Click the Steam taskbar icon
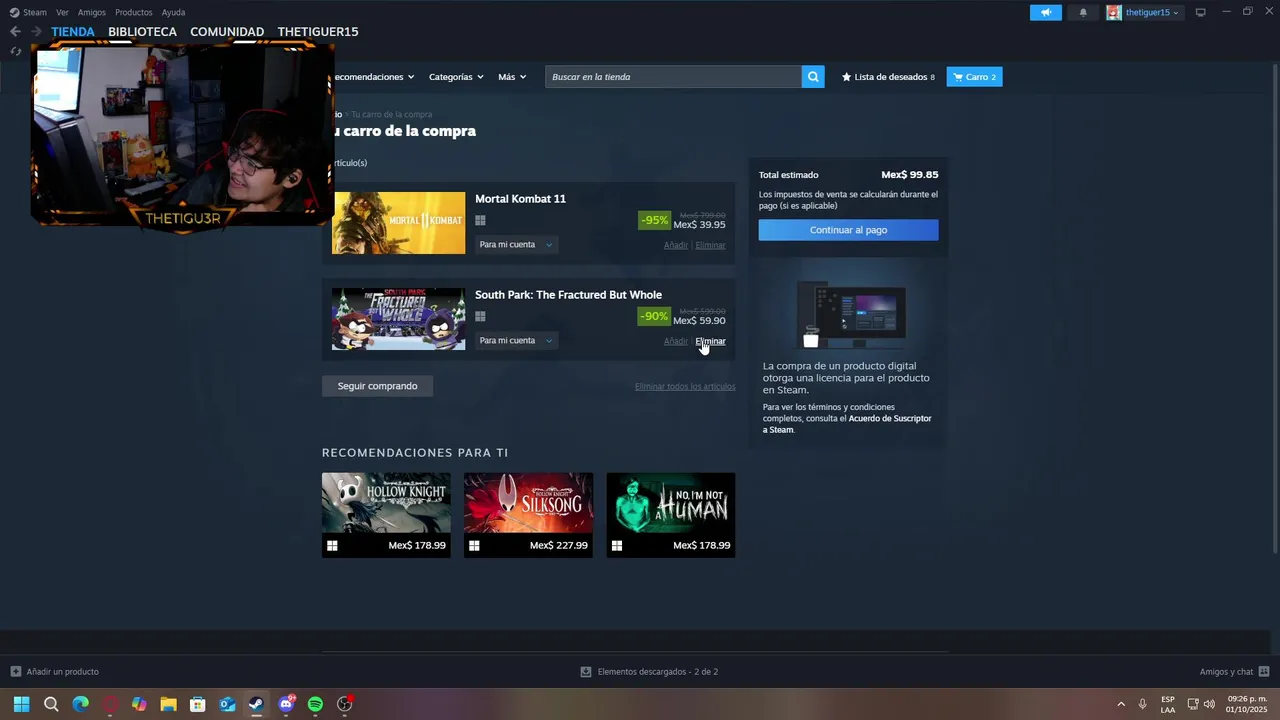This screenshot has width=1280, height=720. 256,704
